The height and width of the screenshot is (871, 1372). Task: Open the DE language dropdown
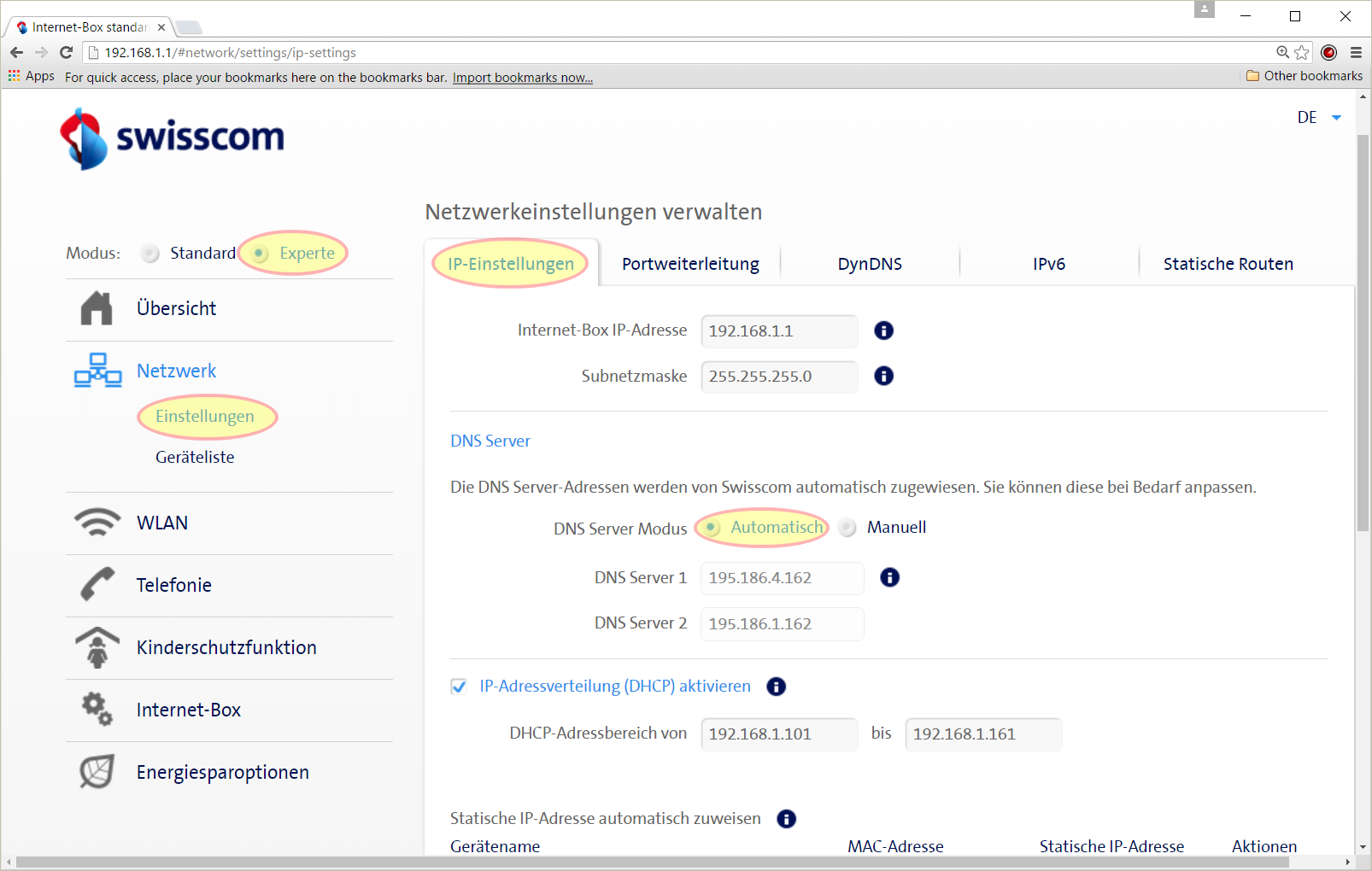pyautogui.click(x=1318, y=118)
